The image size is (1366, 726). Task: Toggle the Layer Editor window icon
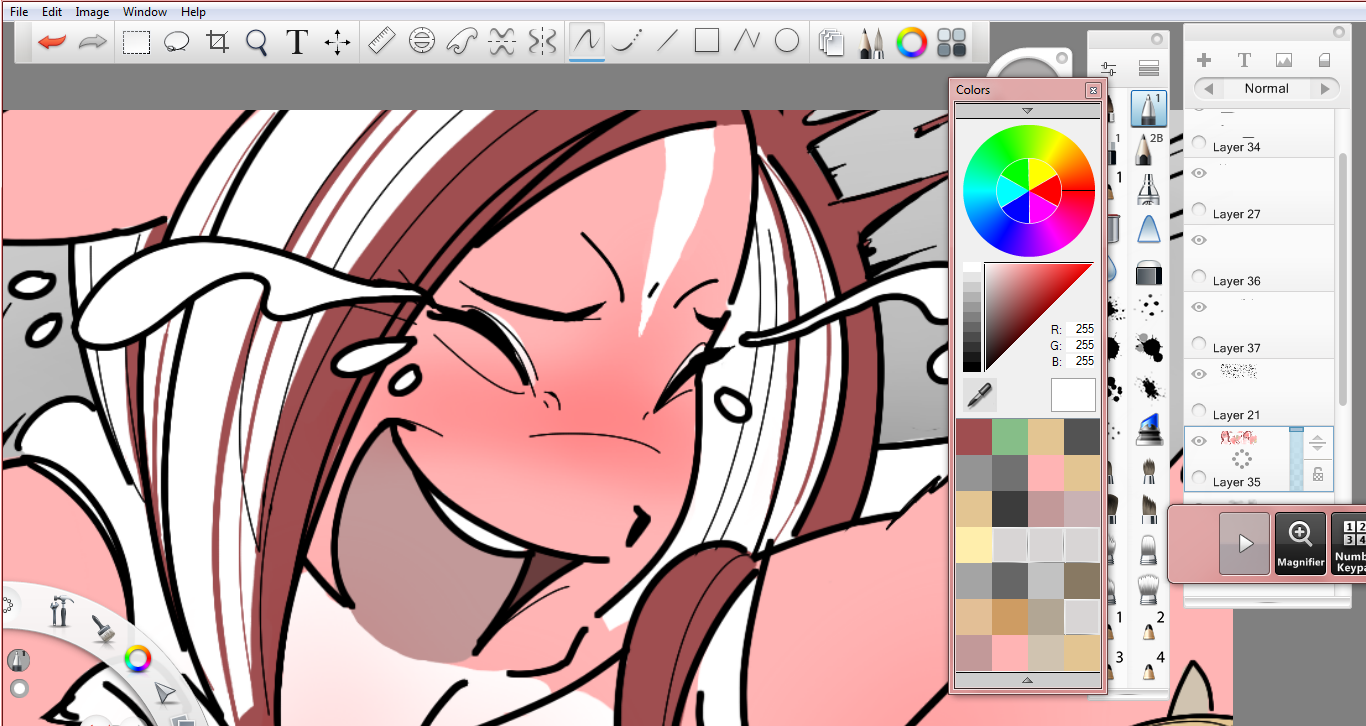point(831,42)
